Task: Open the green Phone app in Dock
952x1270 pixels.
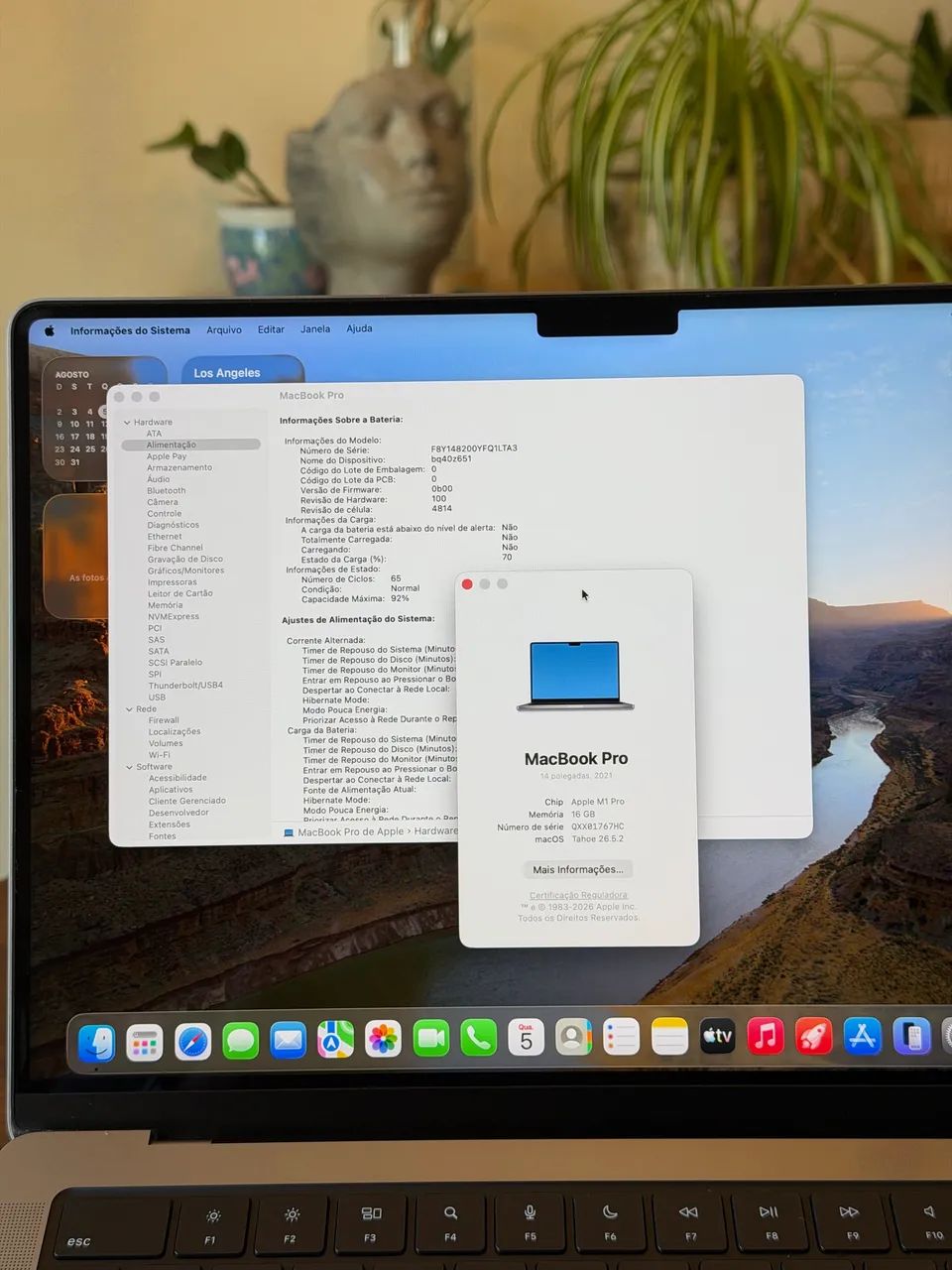Action: click(x=478, y=1038)
